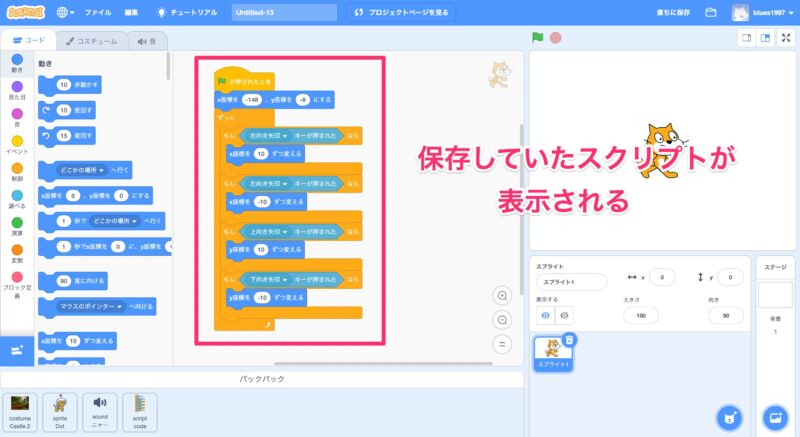
Task: Hide the sprite with crossed eye icon
Action: point(564,315)
